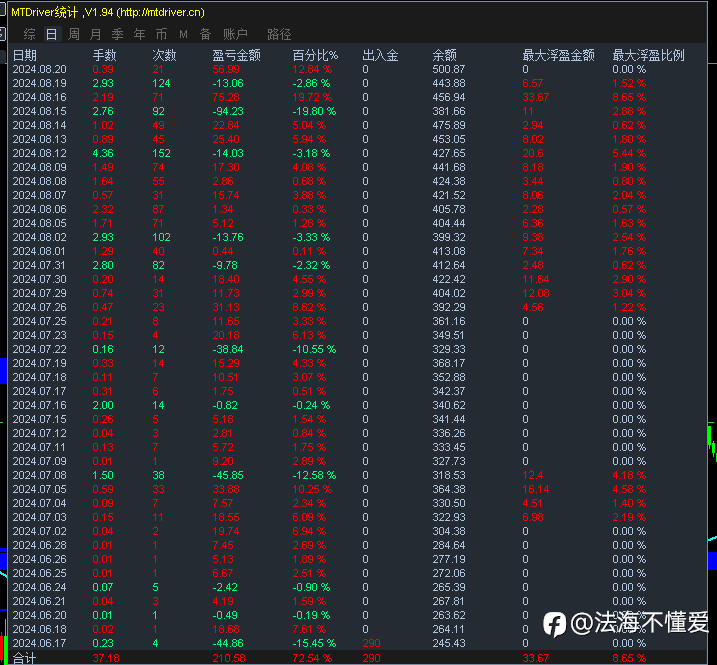This screenshot has width=717, height=665.
Task: Open the 币 currency tab
Action: (x=161, y=34)
